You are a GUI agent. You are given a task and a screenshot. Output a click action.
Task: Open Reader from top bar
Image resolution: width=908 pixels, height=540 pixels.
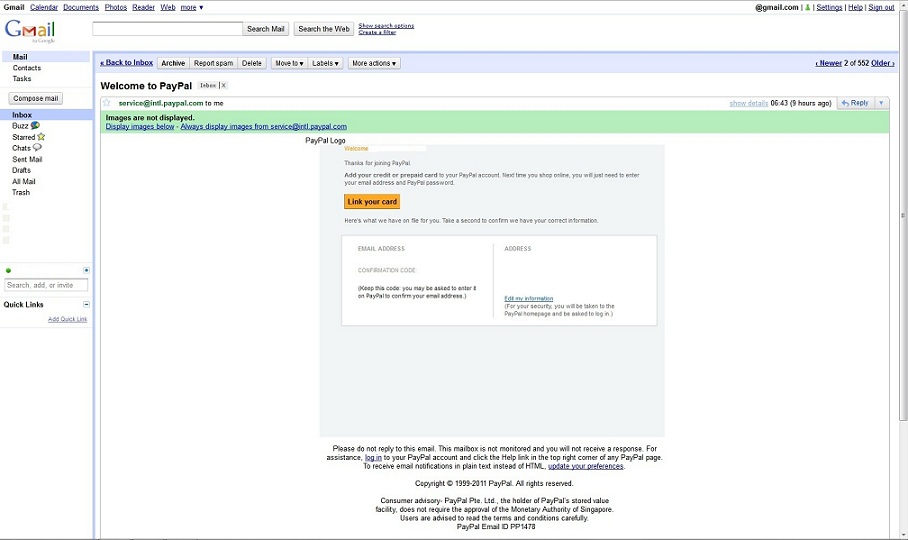[x=144, y=8]
